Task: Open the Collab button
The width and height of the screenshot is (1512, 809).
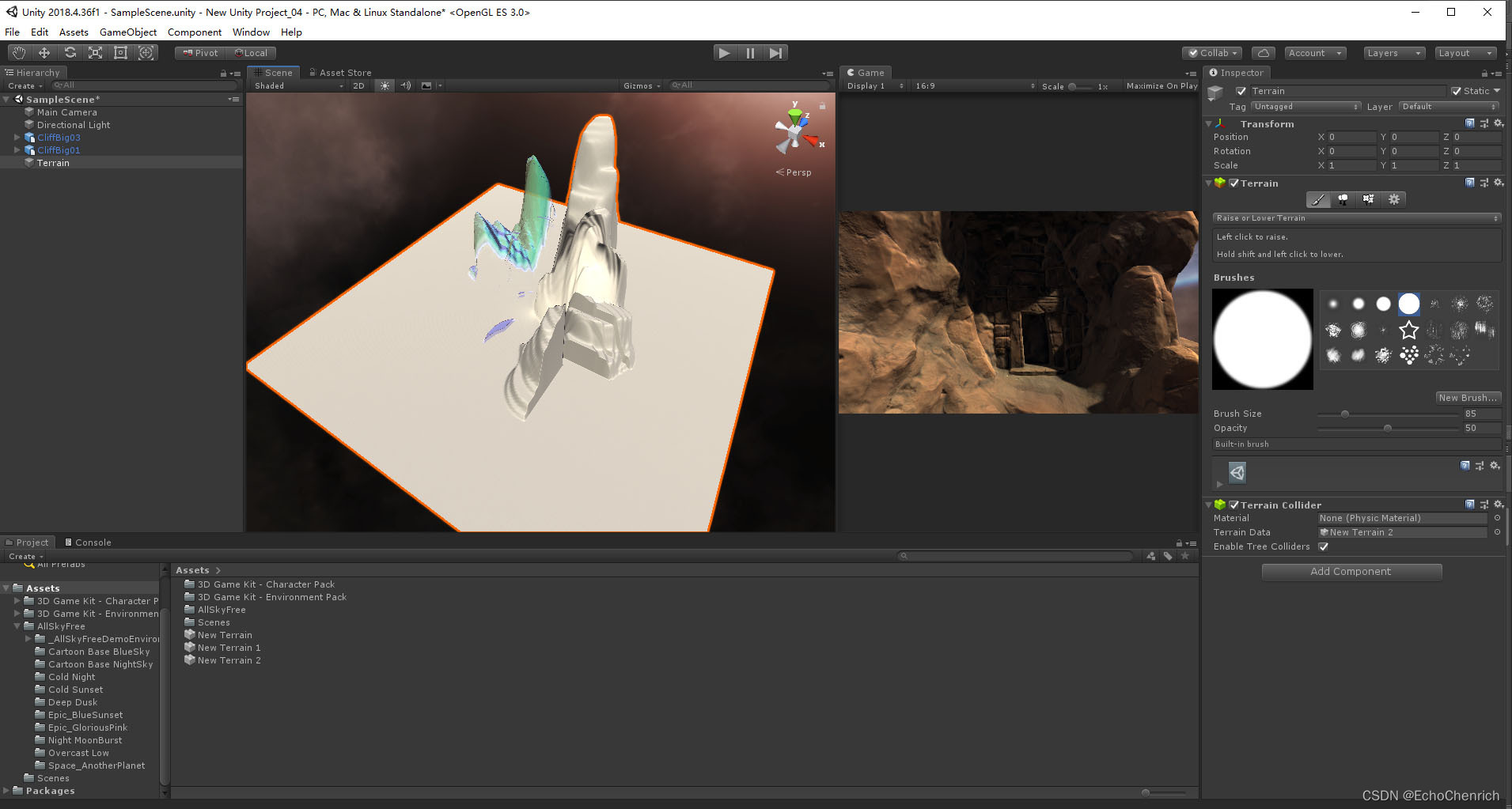Action: point(1212,53)
